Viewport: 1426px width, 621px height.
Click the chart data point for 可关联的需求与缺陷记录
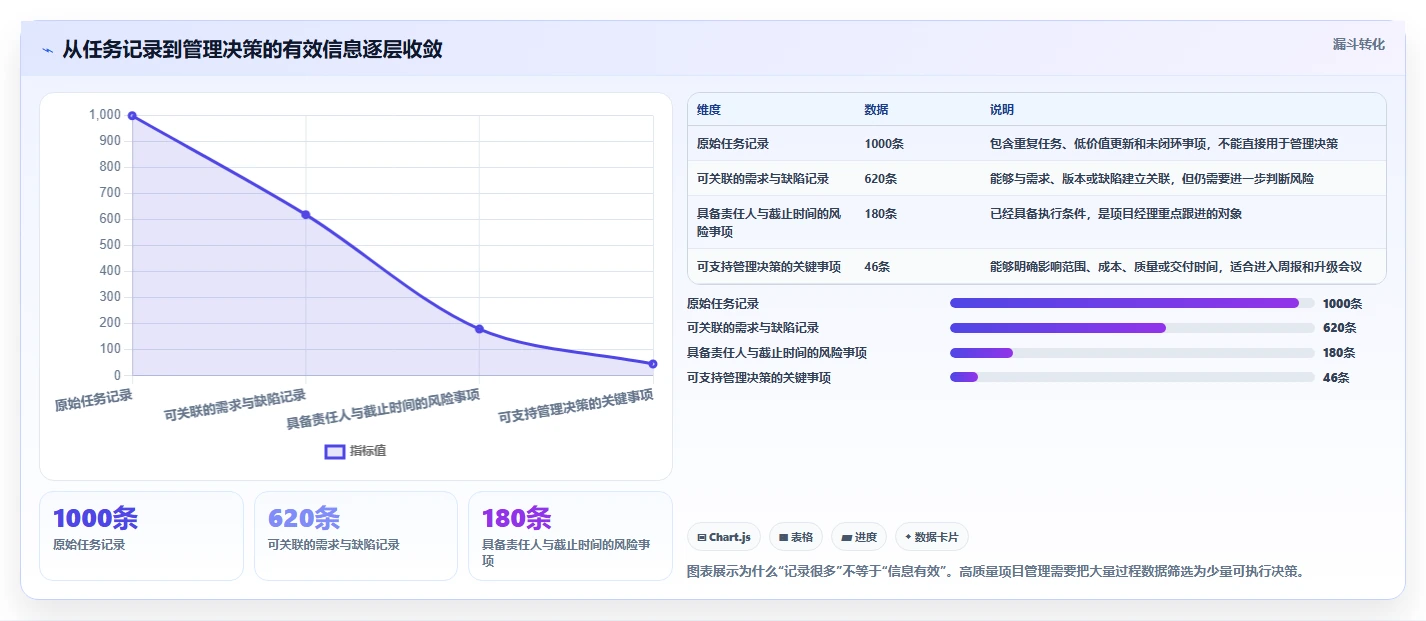[x=306, y=214]
